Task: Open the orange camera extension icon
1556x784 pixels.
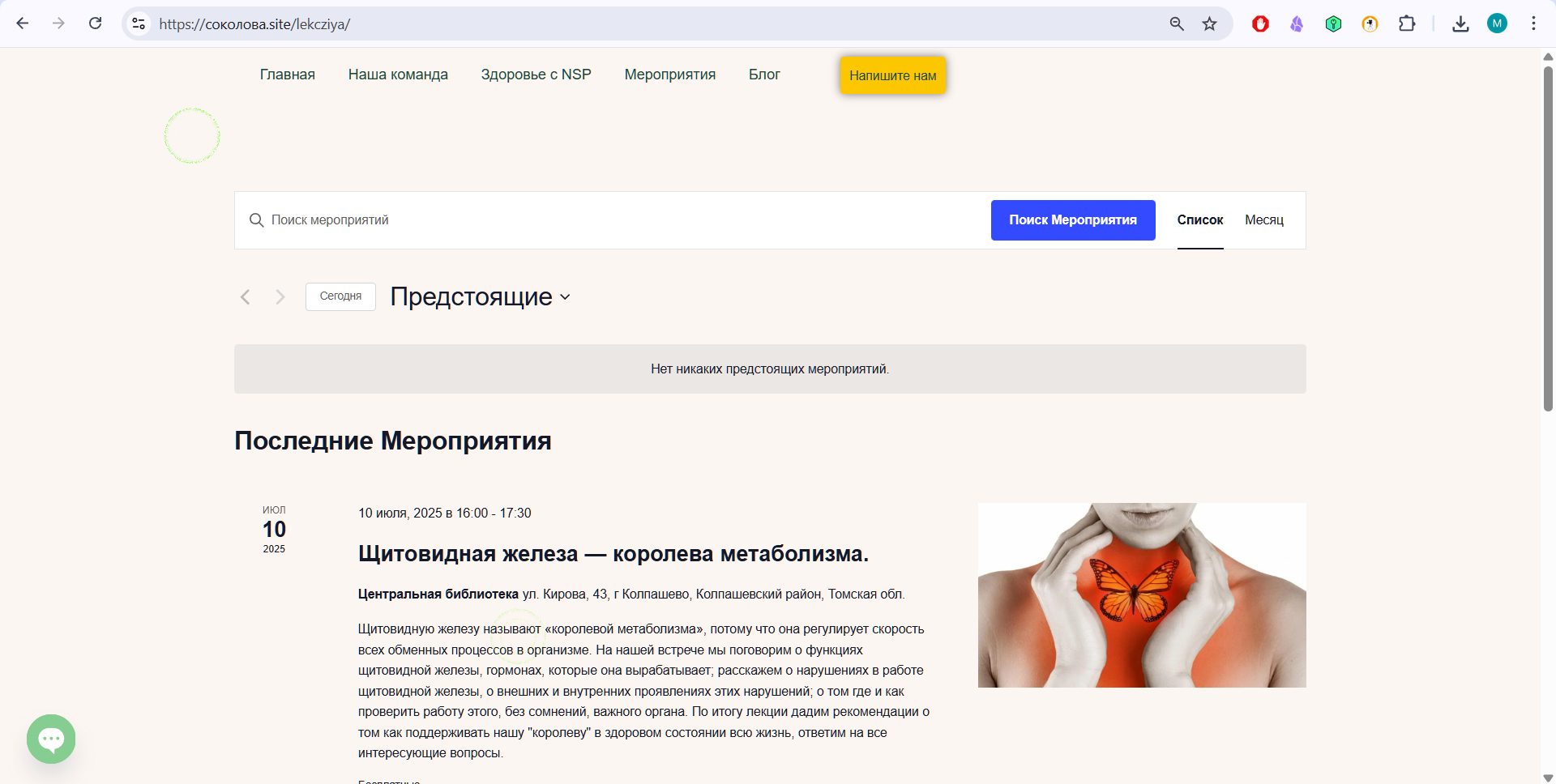Action: [x=1370, y=23]
